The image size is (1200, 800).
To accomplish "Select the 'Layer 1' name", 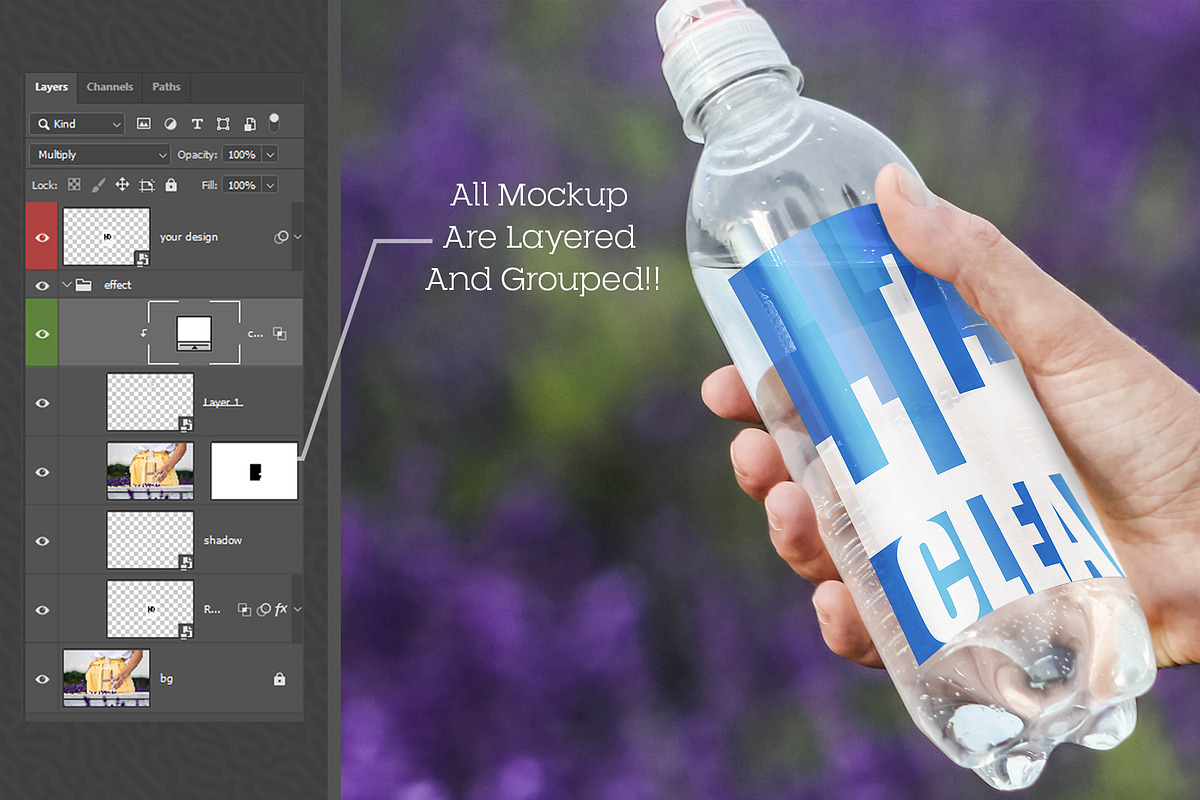I will 222,402.
